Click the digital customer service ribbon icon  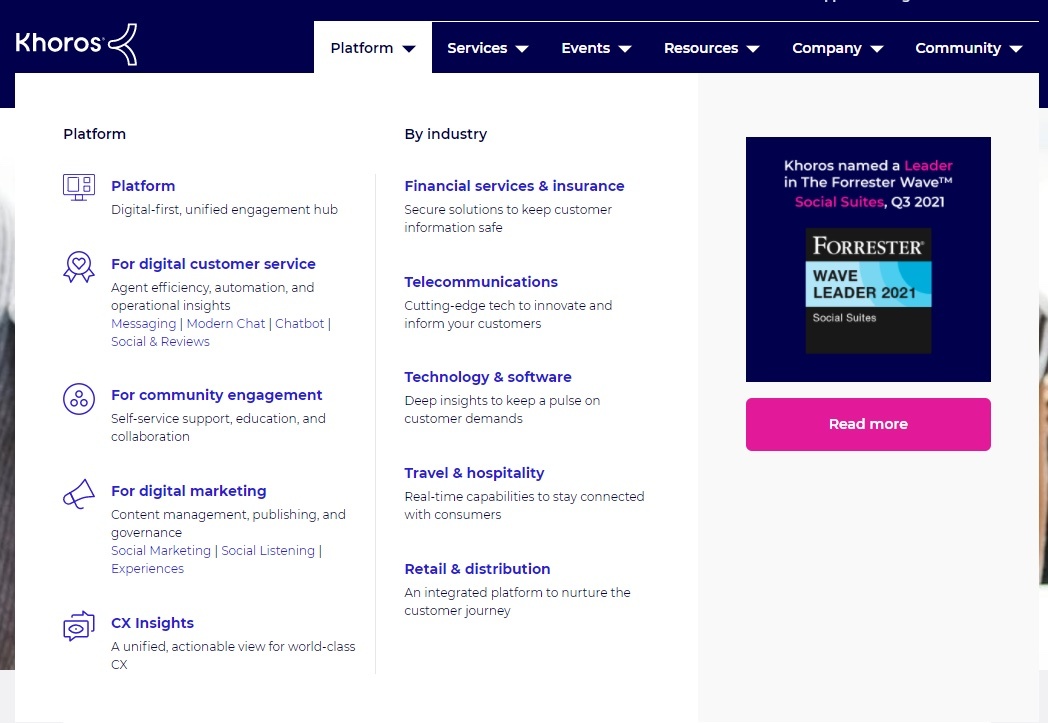coord(79,267)
